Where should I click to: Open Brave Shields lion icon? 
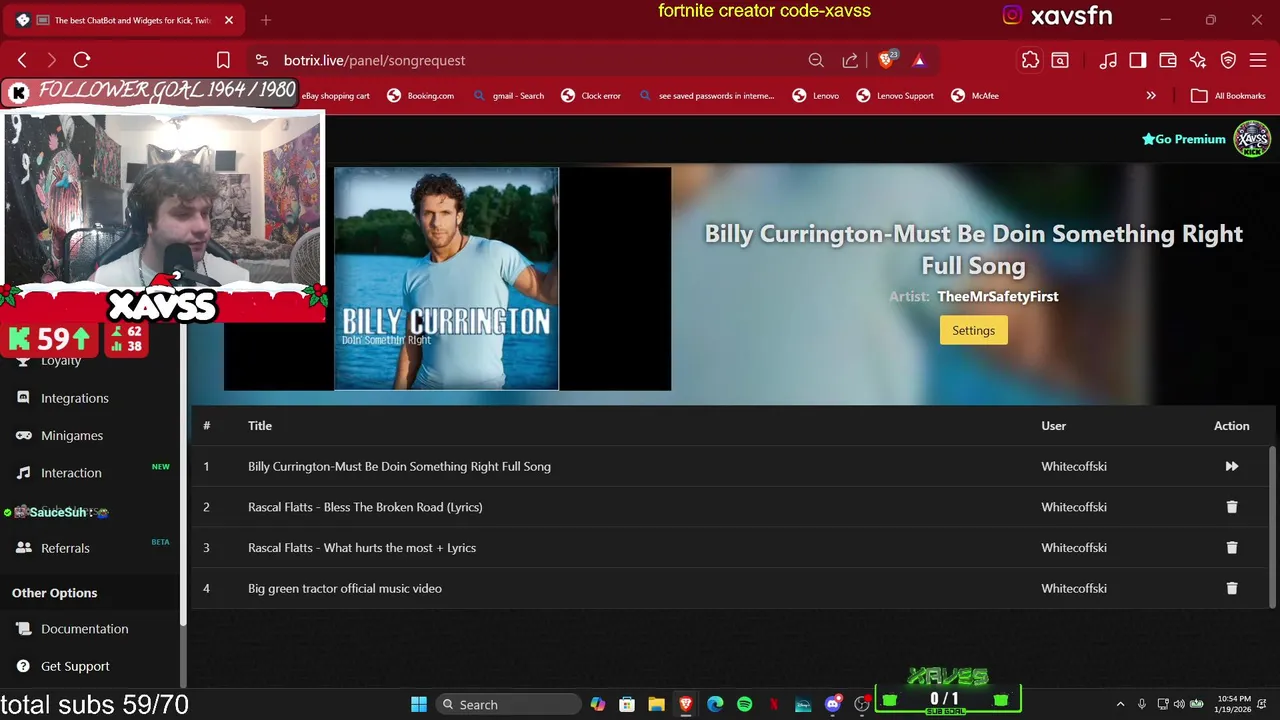pyautogui.click(x=886, y=60)
